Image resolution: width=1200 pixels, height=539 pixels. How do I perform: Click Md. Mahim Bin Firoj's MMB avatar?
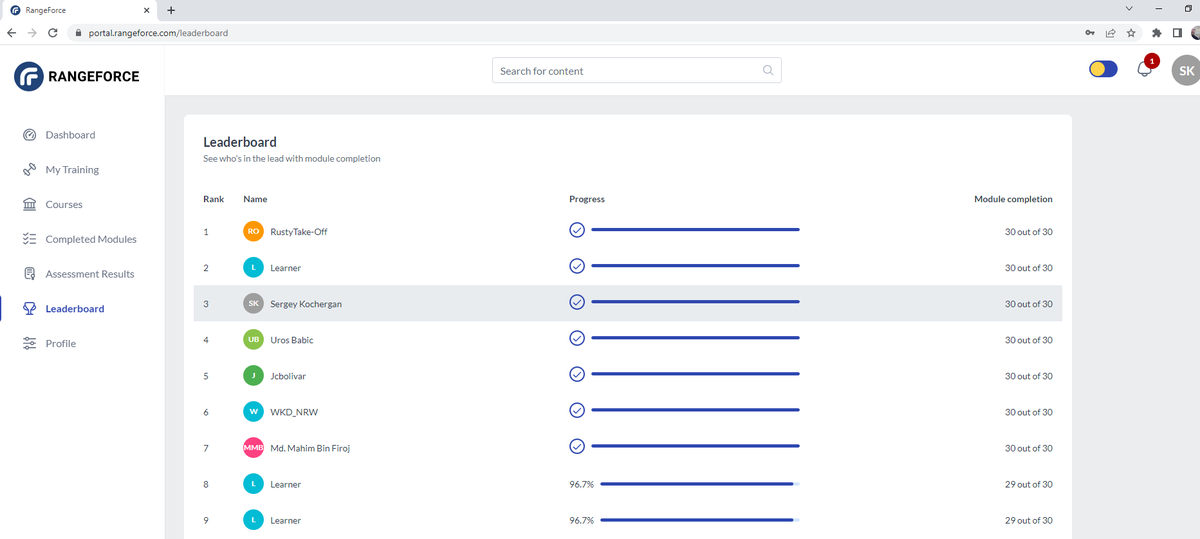click(x=254, y=448)
